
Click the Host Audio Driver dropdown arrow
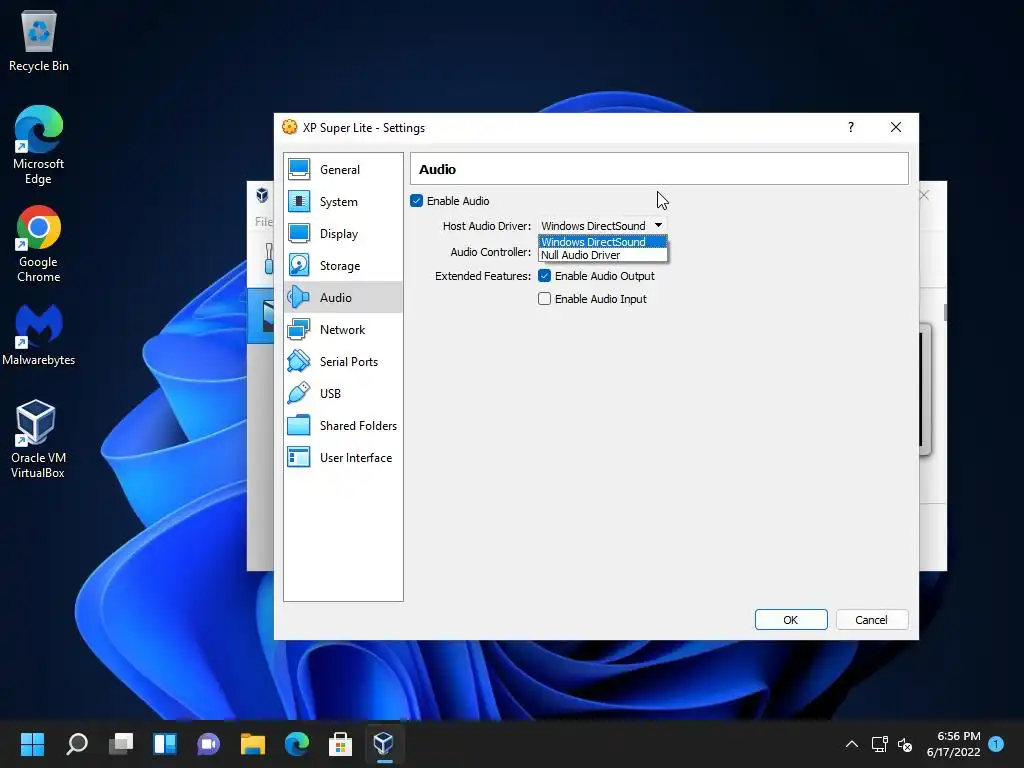point(658,225)
